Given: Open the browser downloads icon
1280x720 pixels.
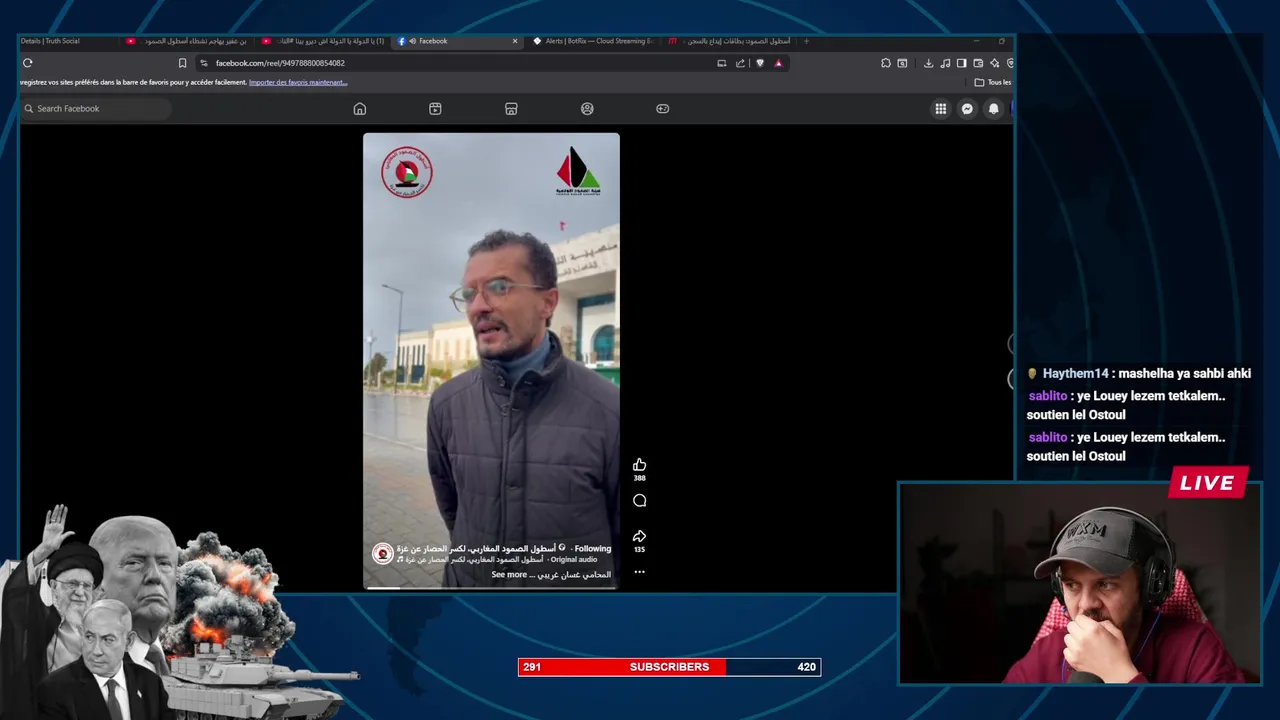Looking at the screenshot, I should point(928,63).
